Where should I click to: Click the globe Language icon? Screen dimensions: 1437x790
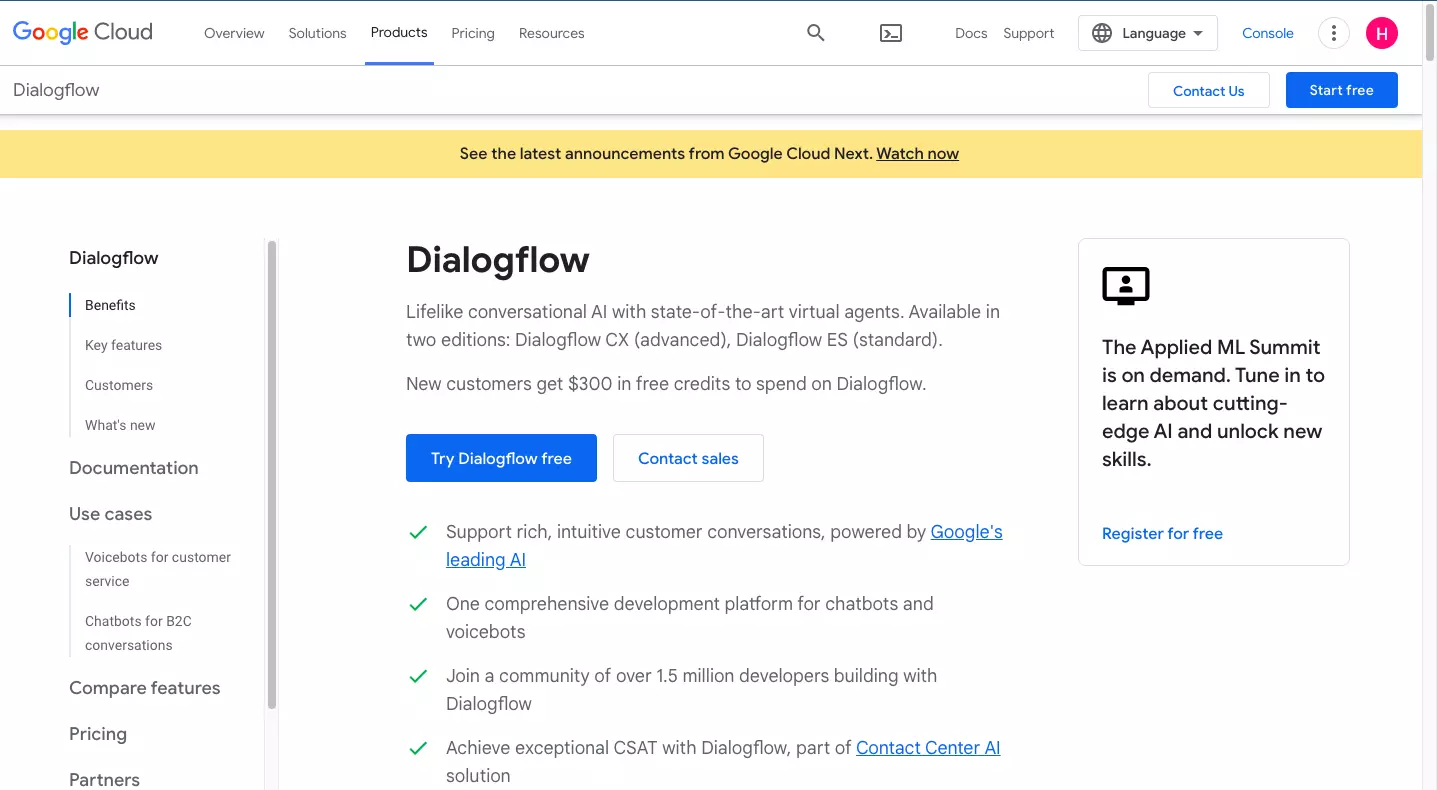(1102, 33)
